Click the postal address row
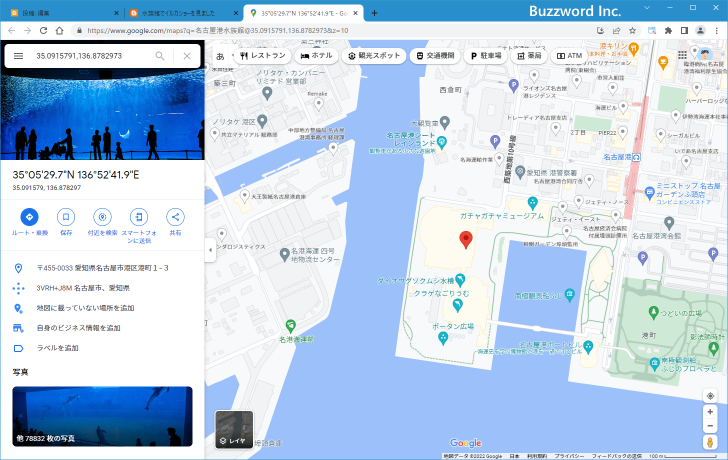The image size is (728, 460). pyautogui.click(x=102, y=268)
